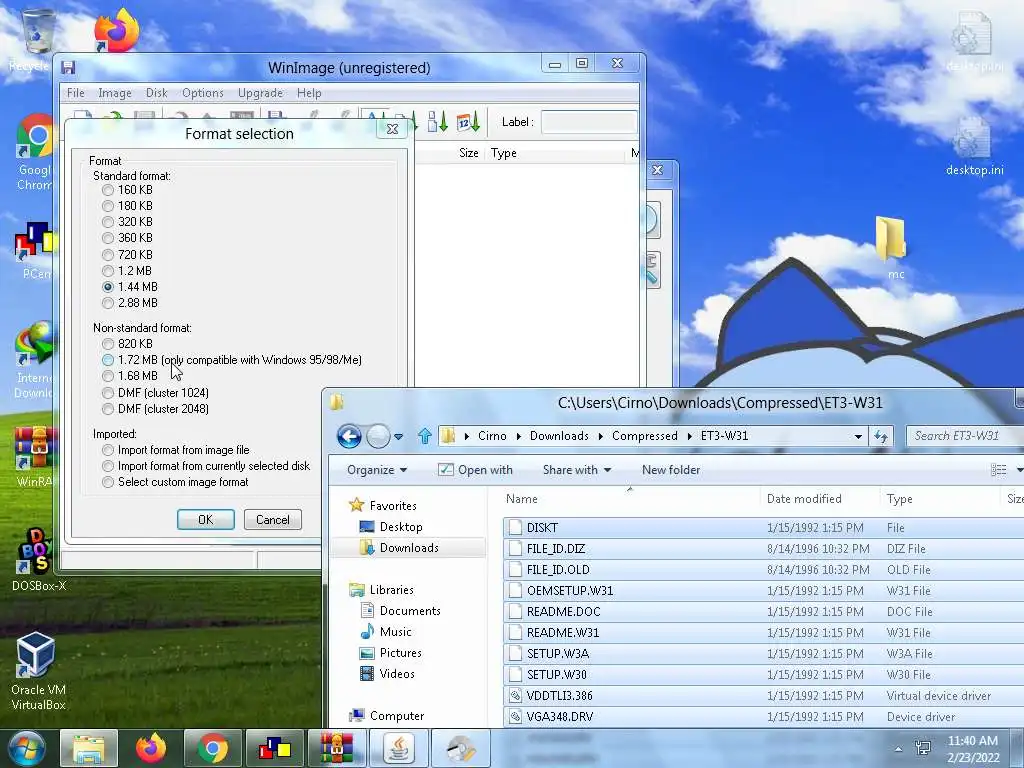The image size is (1024, 768).
Task: Choose the 1.72 MB non-standard format
Action: (x=232, y=360)
